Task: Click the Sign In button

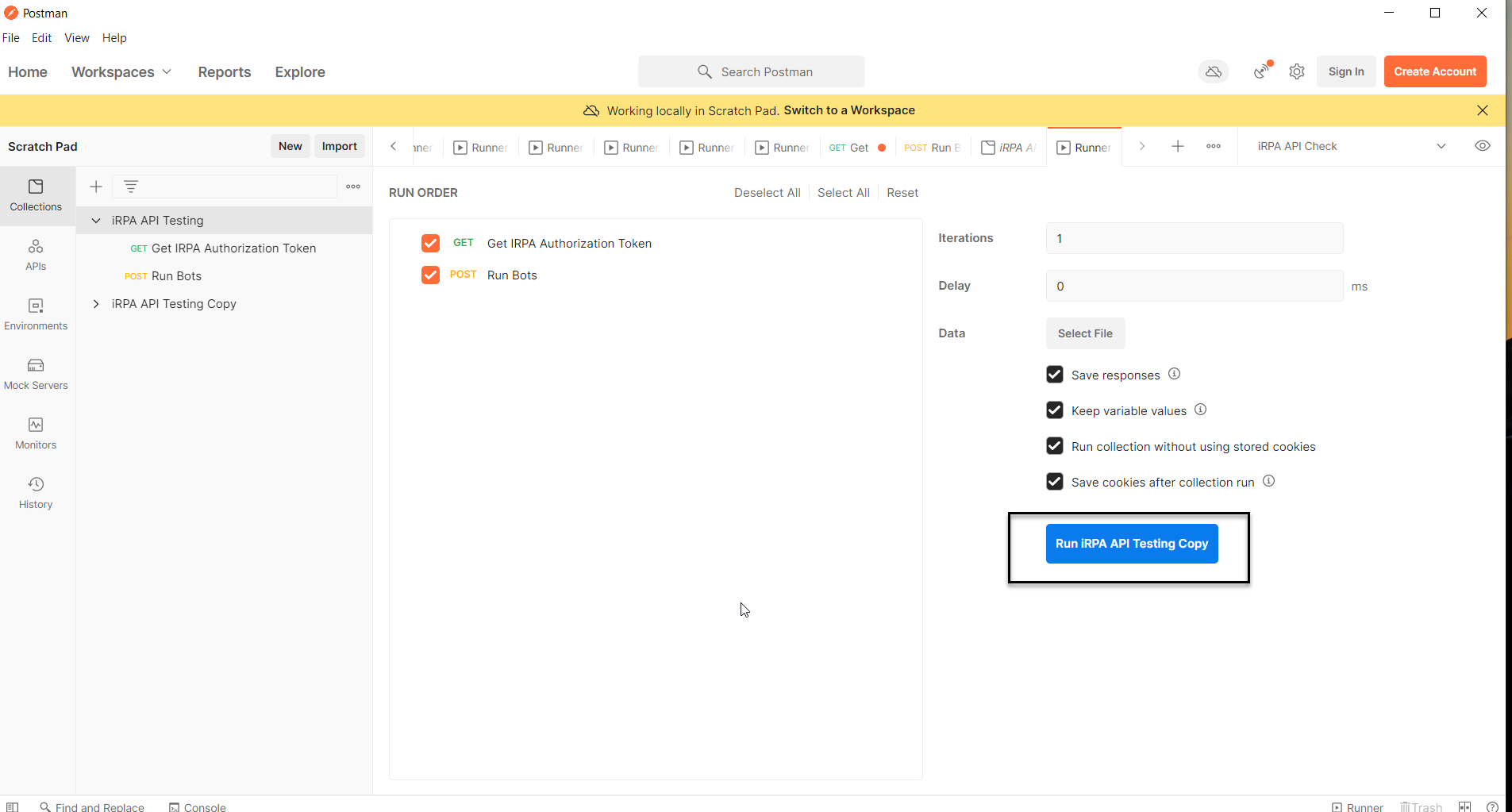Action: pos(1346,71)
